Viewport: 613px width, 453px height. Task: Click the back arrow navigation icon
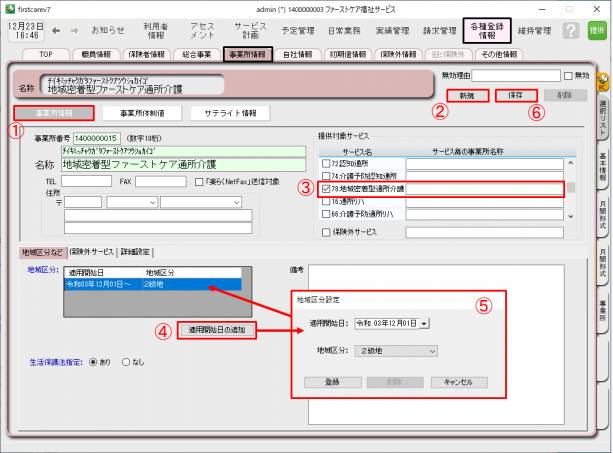(58, 30)
